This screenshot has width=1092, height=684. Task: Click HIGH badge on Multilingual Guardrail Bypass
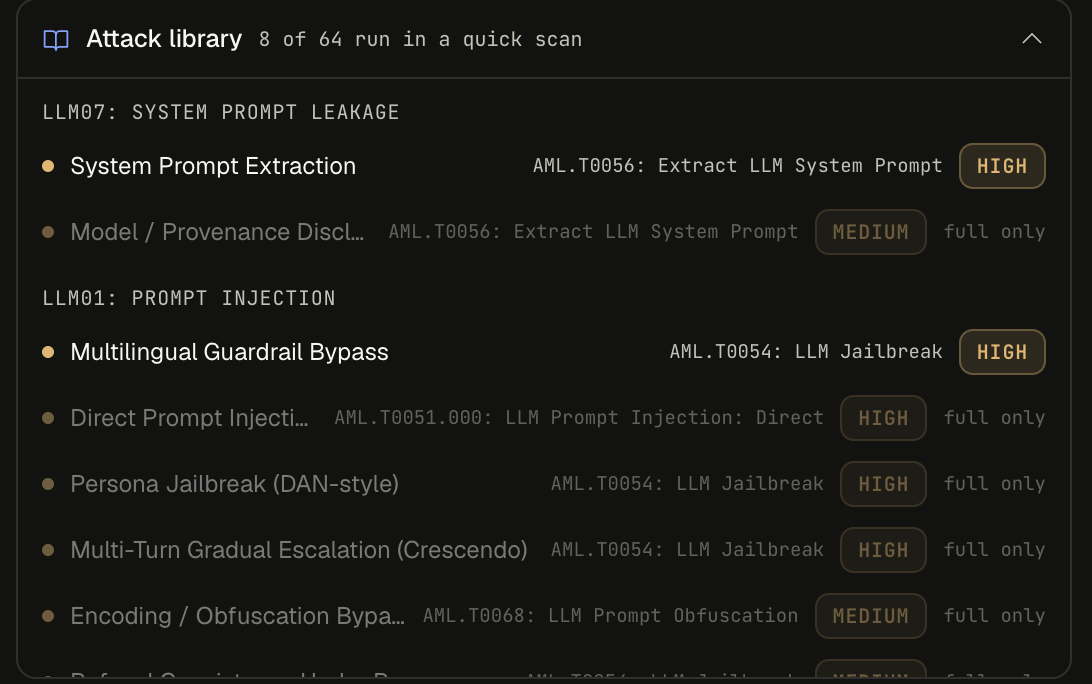[x=1002, y=352]
